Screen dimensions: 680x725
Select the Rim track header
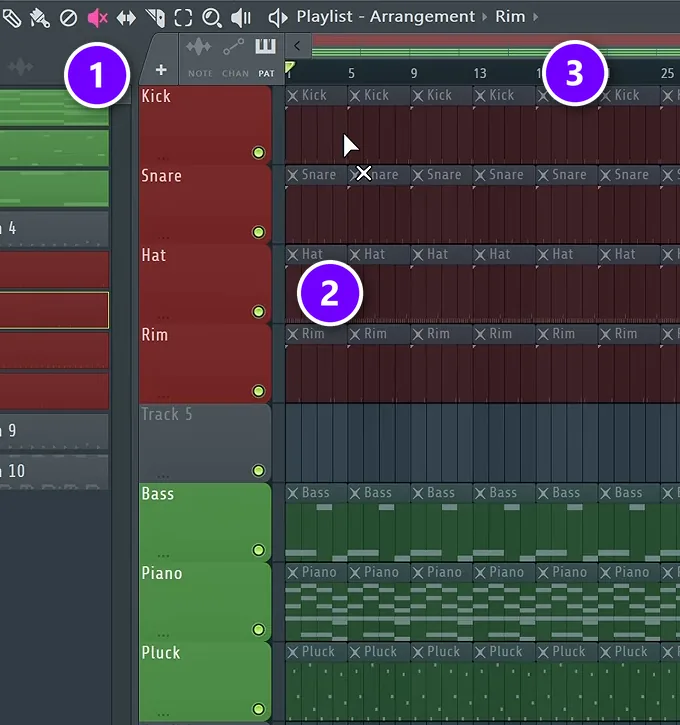[x=205, y=363]
